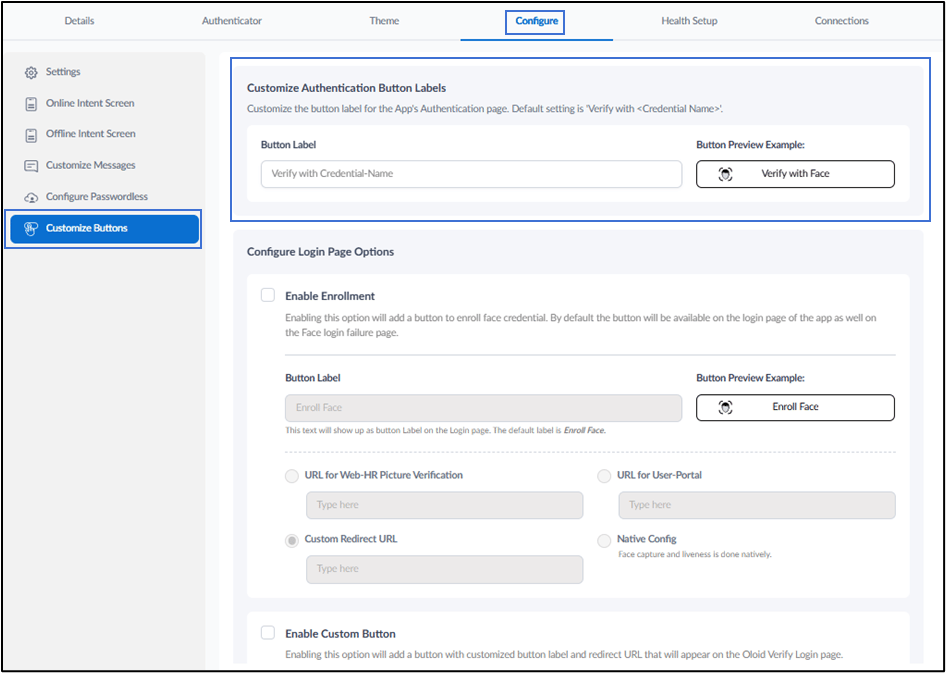Click the Configure Passwordless cloud icon
This screenshot has width=946, height=673.
click(x=31, y=197)
